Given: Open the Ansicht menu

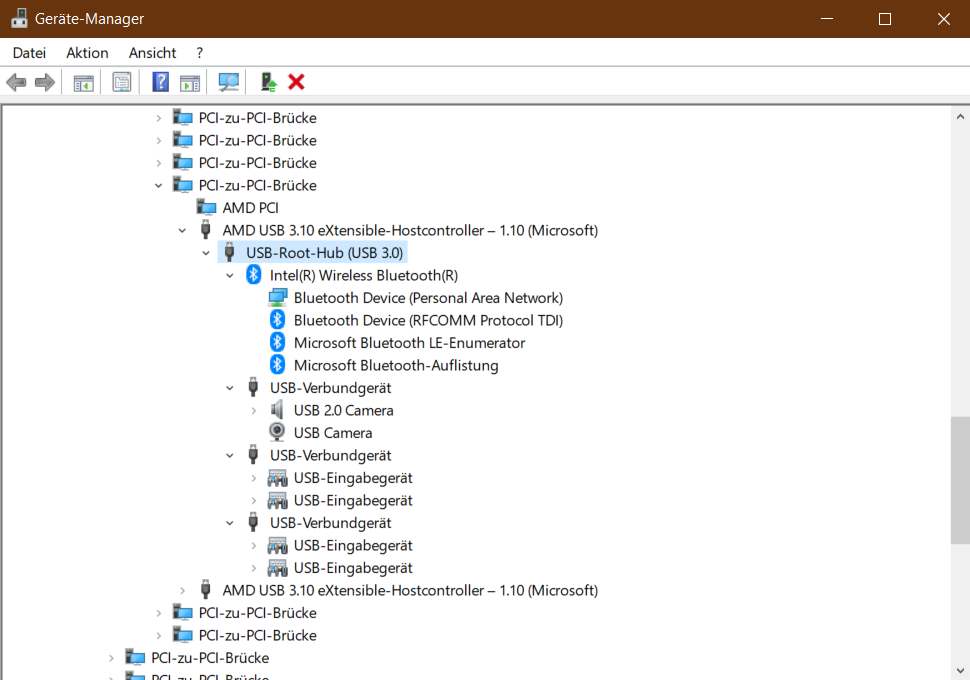Looking at the screenshot, I should click(152, 53).
